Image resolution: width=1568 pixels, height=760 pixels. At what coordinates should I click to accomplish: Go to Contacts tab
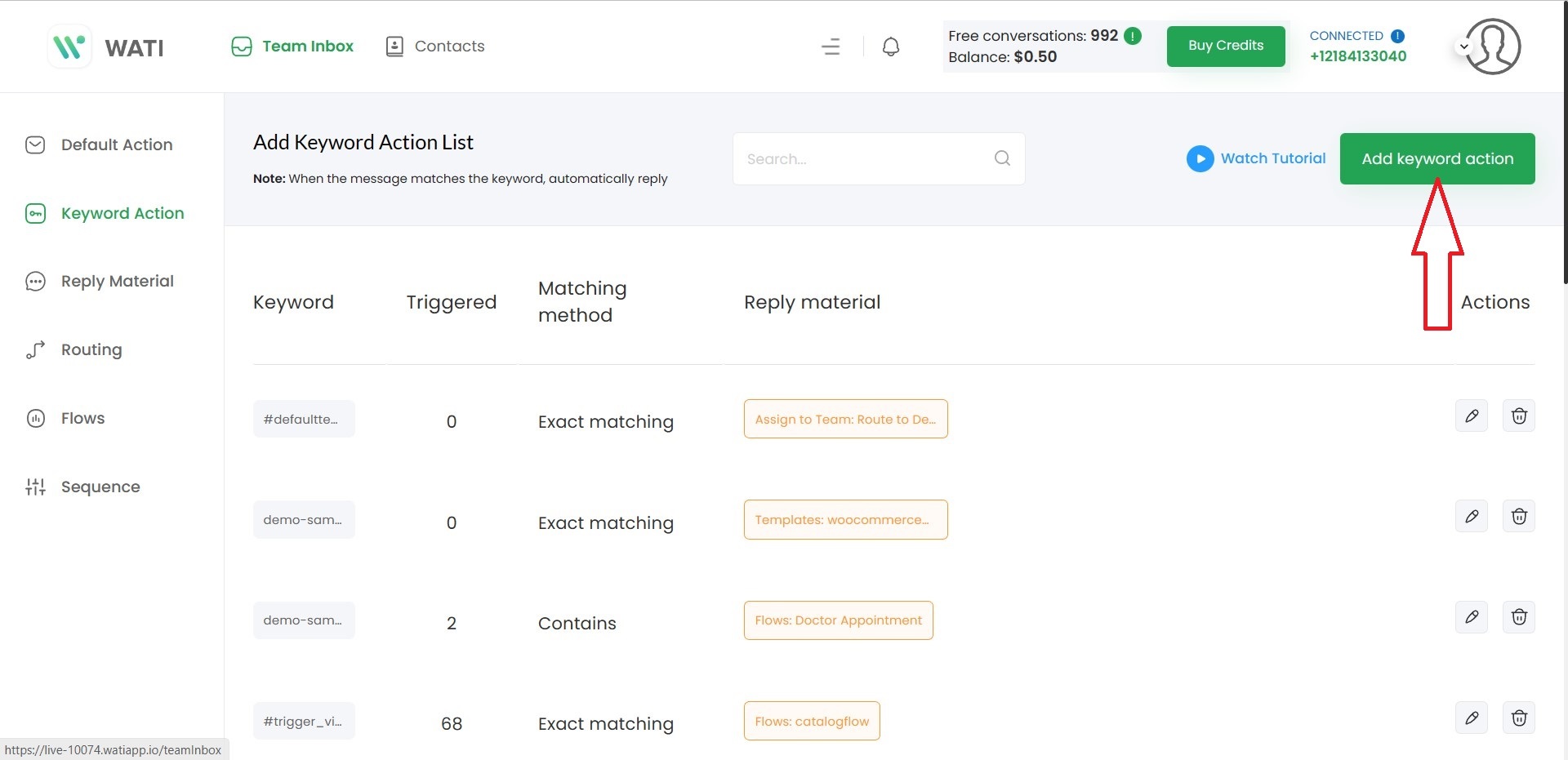434,47
